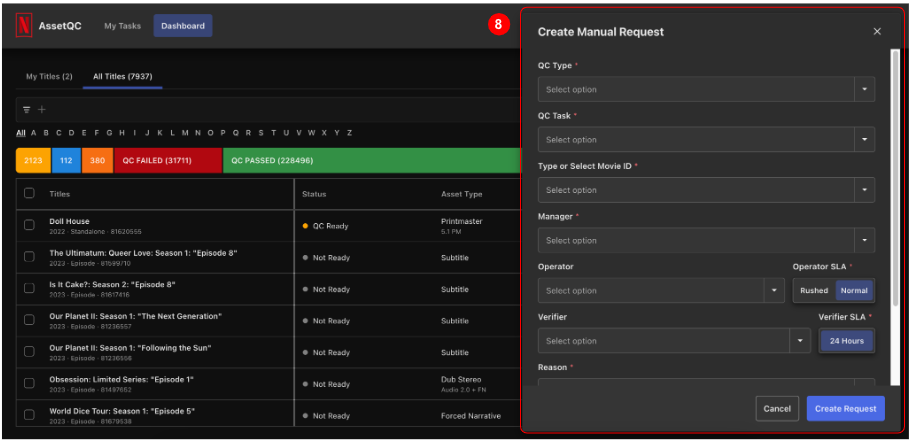The image size is (914, 443).
Task: Set Operator SLA to Normal
Action: (854, 290)
